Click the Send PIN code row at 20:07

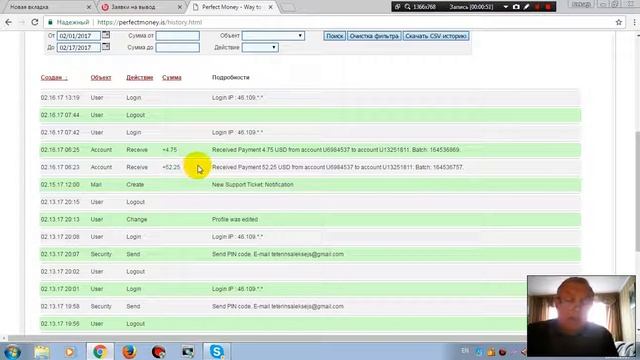tap(310, 254)
